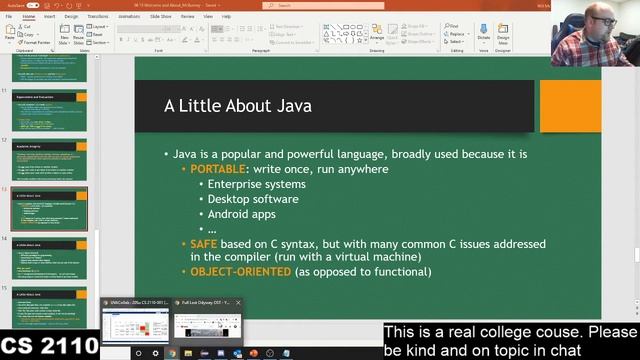640x360 pixels.
Task: Switch to the Slide Show tab
Action: click(161, 17)
